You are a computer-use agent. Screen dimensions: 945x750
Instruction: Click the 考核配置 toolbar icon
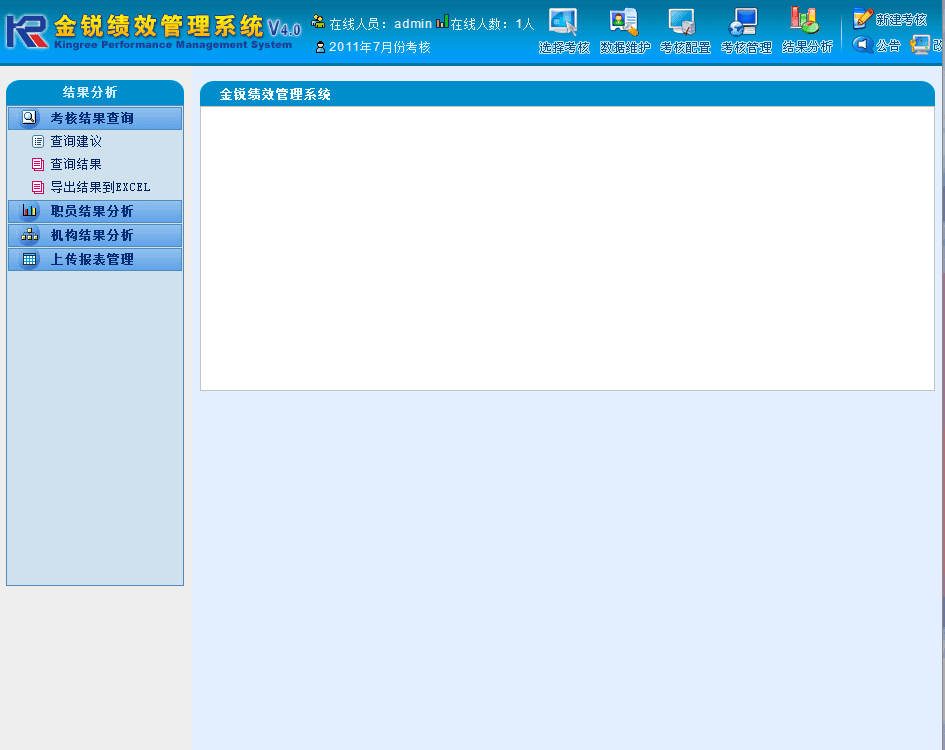coord(683,22)
